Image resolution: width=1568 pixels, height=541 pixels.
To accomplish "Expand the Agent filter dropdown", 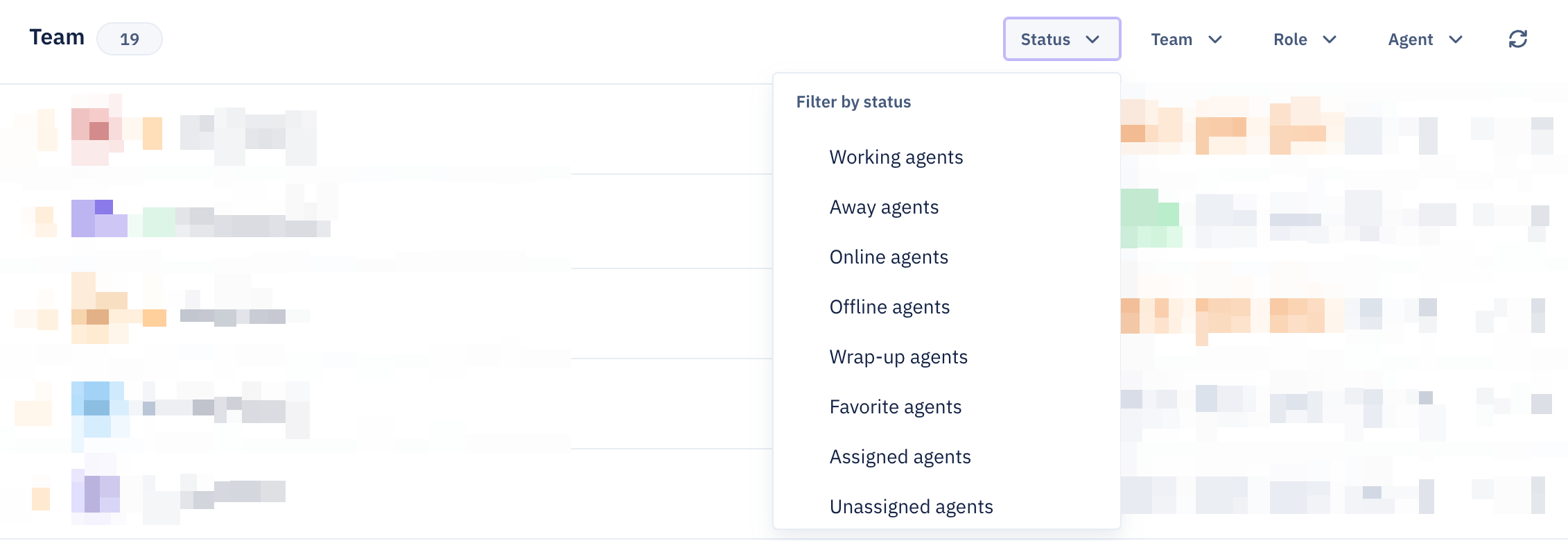I will click(x=1425, y=39).
